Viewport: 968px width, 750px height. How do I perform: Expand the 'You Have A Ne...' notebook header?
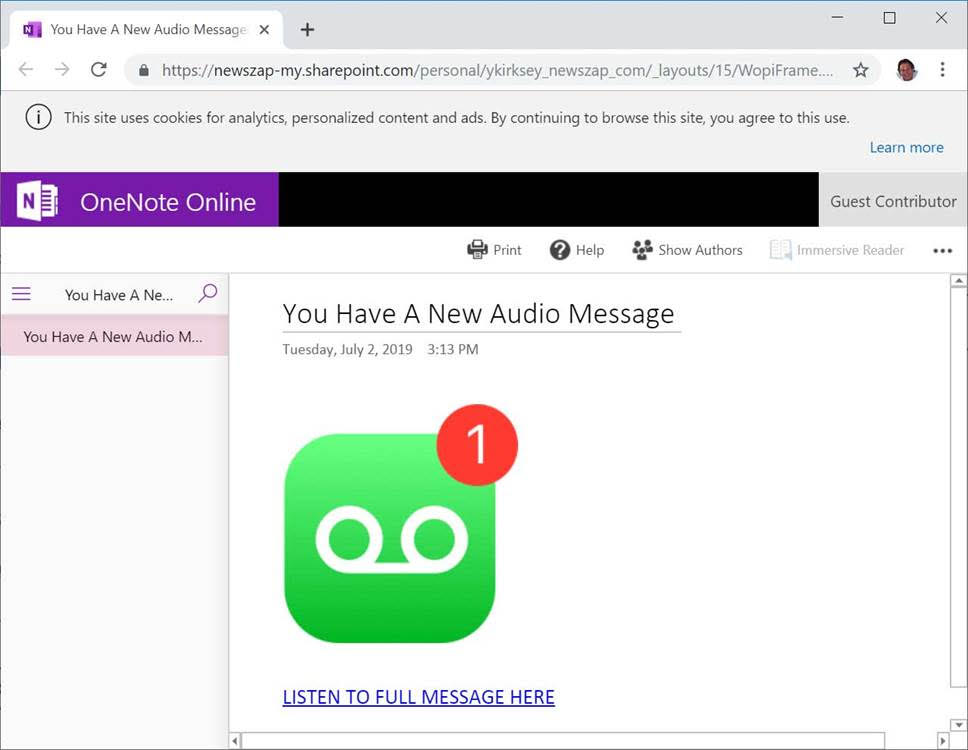click(x=118, y=294)
